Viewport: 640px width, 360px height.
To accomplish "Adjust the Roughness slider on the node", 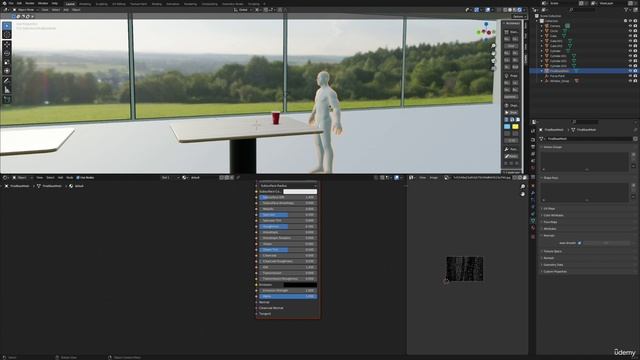I will click(x=288, y=226).
